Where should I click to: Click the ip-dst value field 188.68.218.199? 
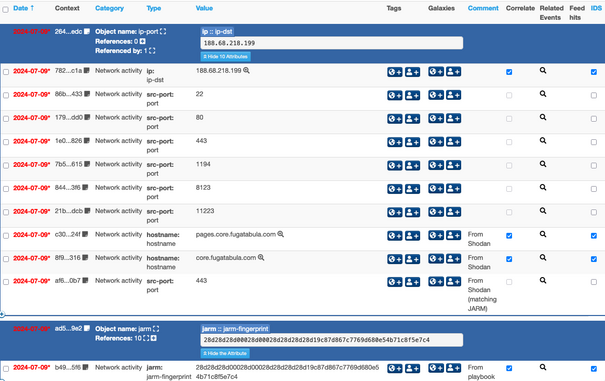click(x=331, y=43)
